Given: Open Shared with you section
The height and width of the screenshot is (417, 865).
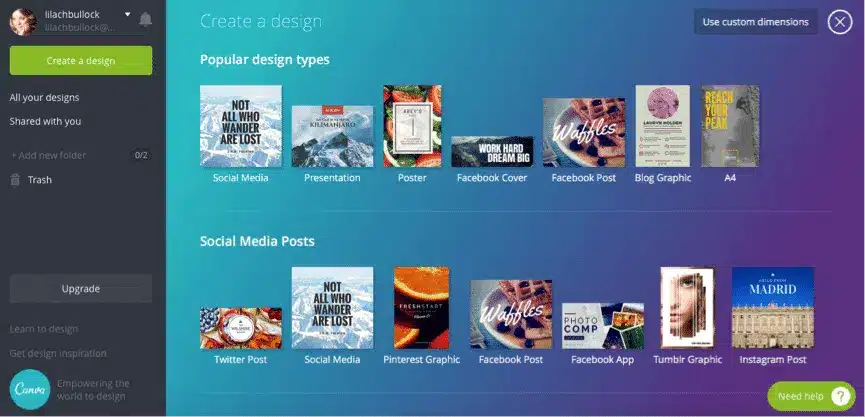Looking at the screenshot, I should pos(45,122).
